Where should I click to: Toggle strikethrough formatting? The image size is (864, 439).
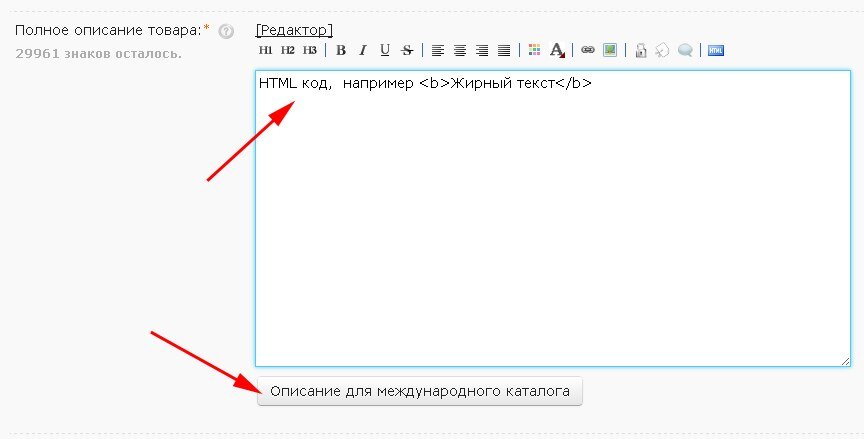click(406, 50)
